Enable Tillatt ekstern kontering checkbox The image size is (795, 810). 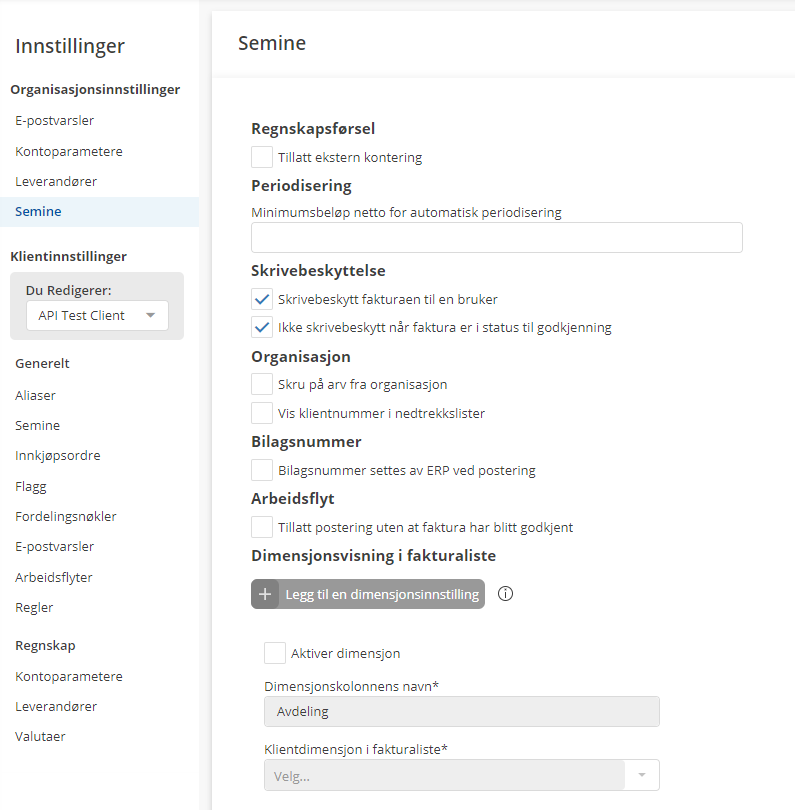[x=262, y=157]
